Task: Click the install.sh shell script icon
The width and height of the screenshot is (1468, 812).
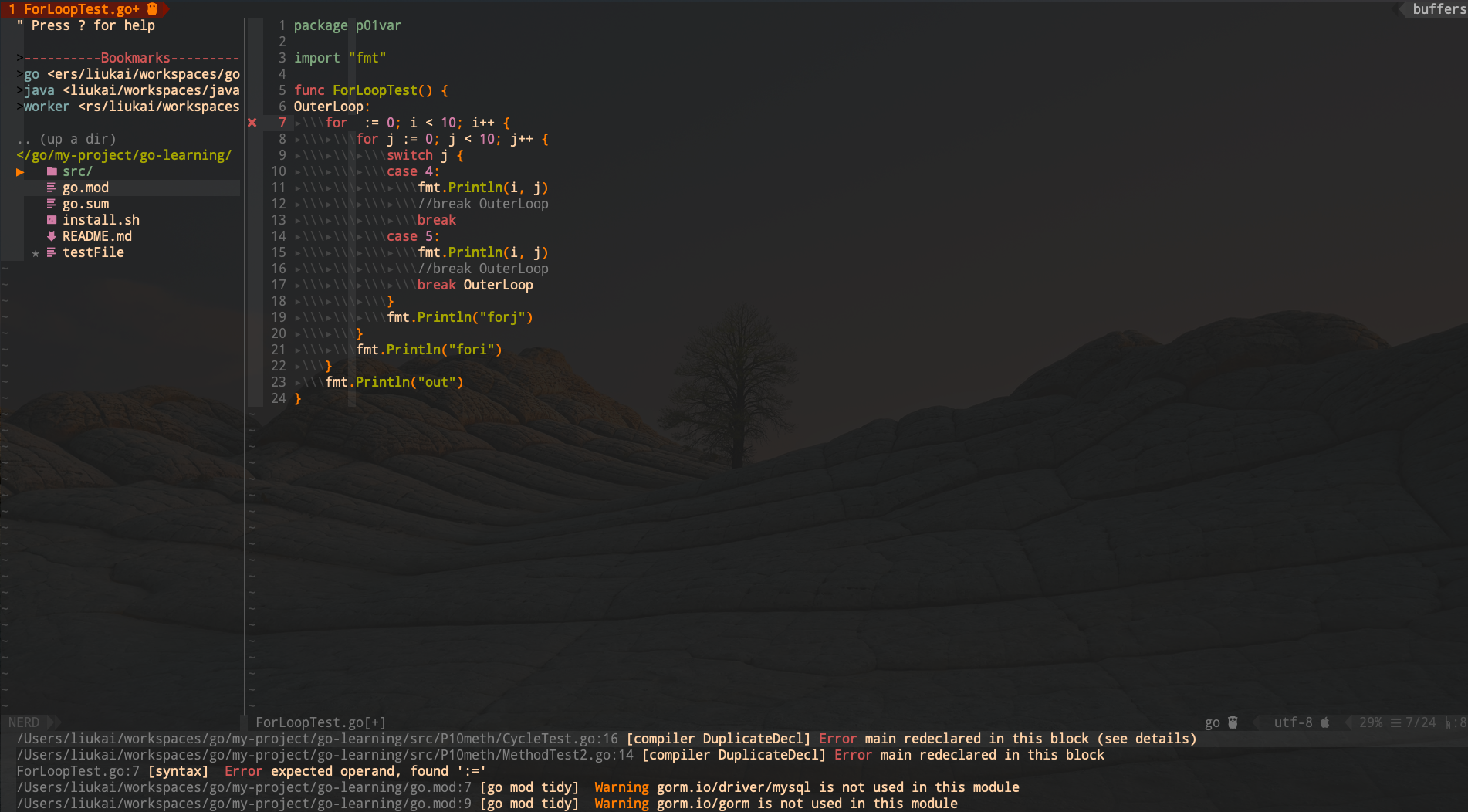Action: [x=52, y=220]
